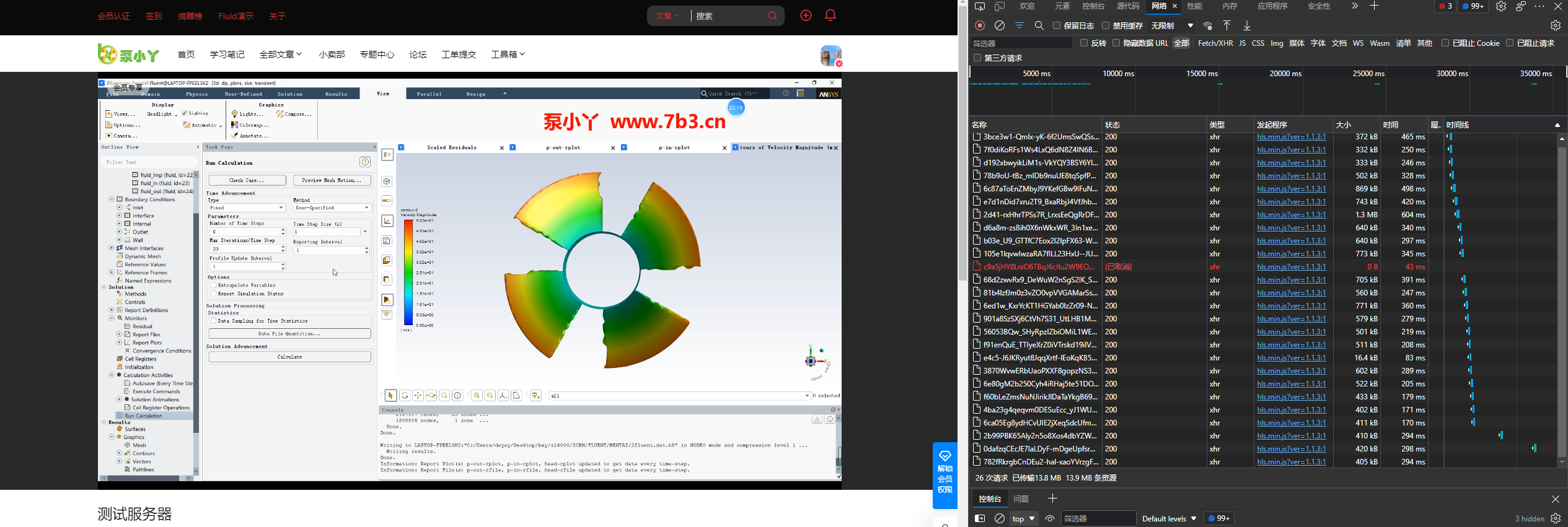The image size is (1568, 527).
Task: Filter requests by Fetch/XHR type
Action: (1215, 43)
